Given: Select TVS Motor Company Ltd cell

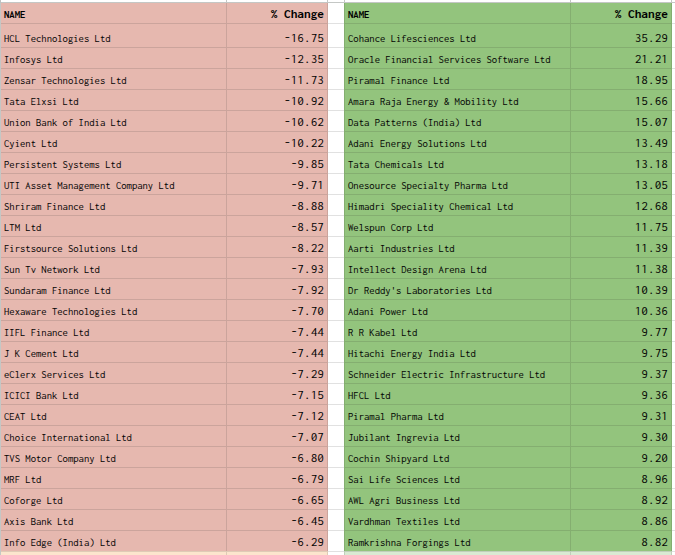Looking at the screenshot, I should tap(113, 459).
